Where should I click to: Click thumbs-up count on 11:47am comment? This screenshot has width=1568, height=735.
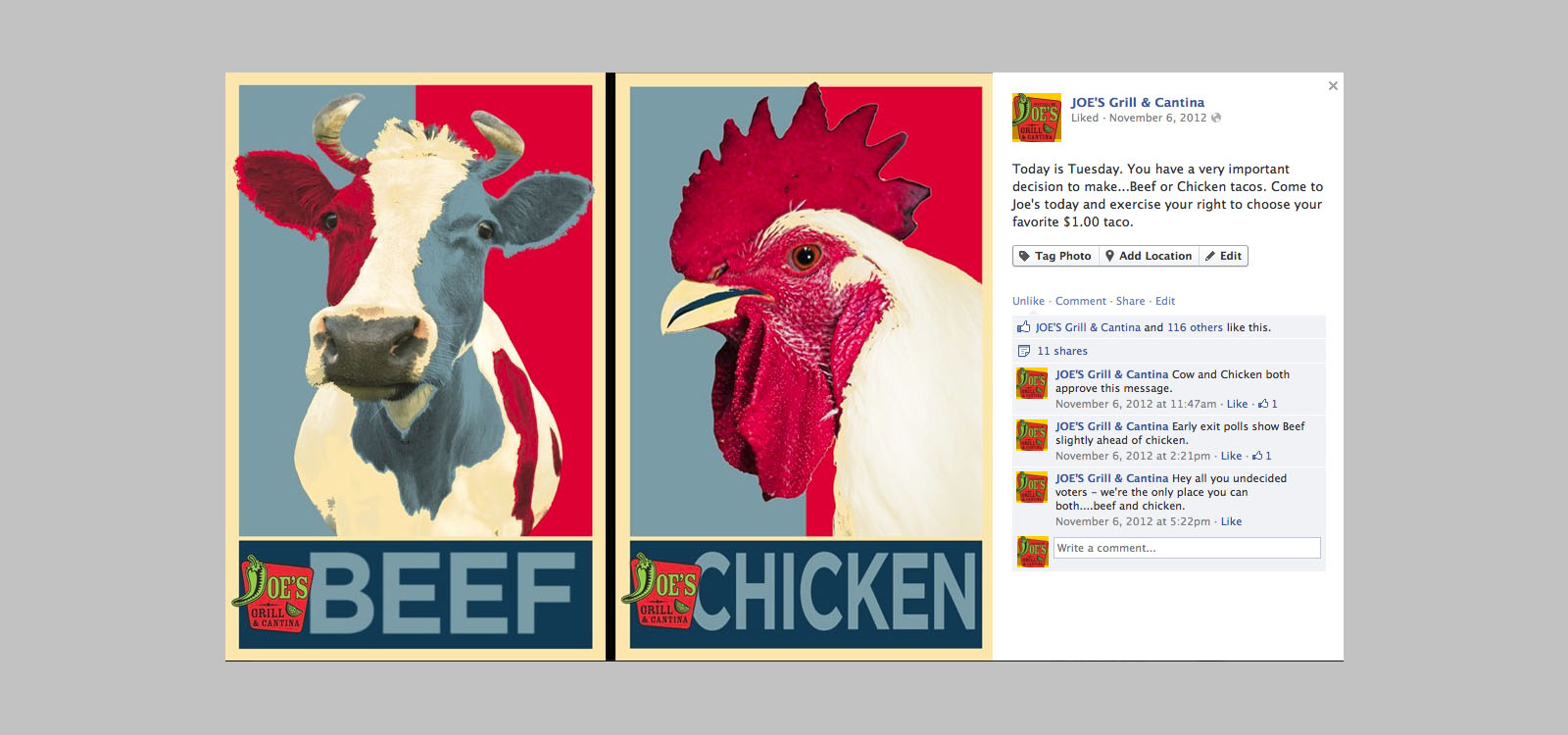(x=1268, y=404)
